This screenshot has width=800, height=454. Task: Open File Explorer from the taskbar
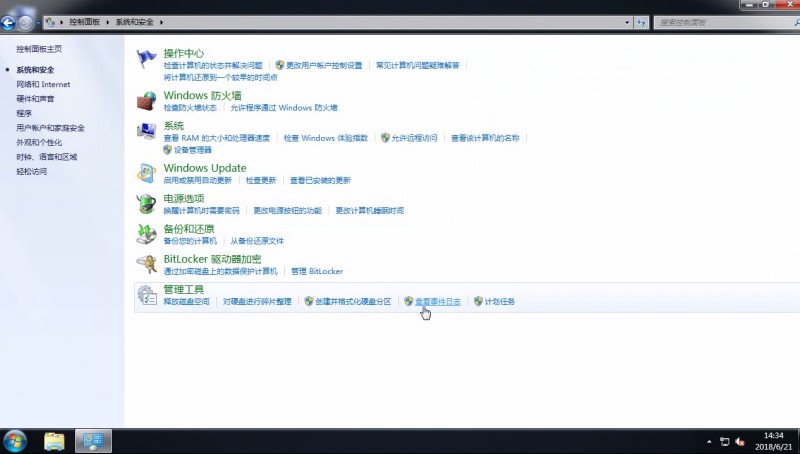[54, 441]
